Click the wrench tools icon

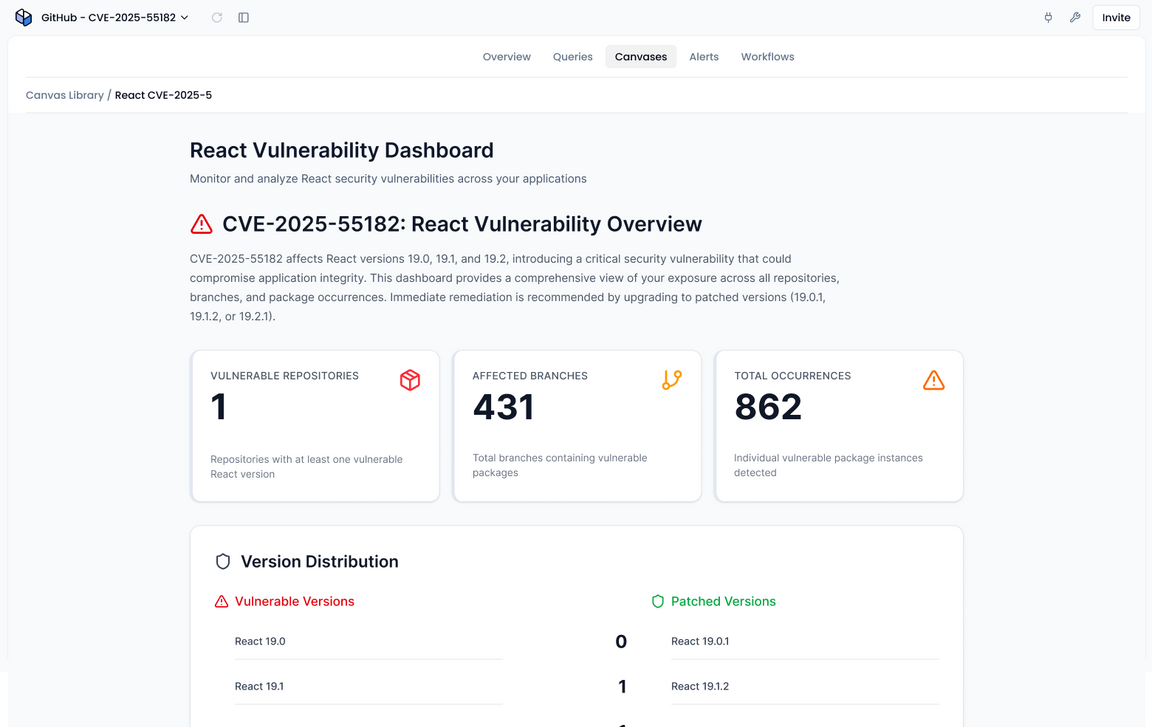coord(1075,17)
